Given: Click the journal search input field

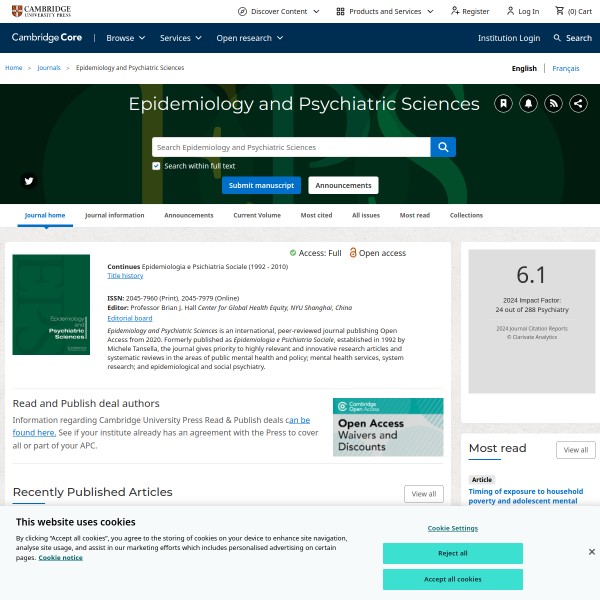Looking at the screenshot, I should coord(291,147).
